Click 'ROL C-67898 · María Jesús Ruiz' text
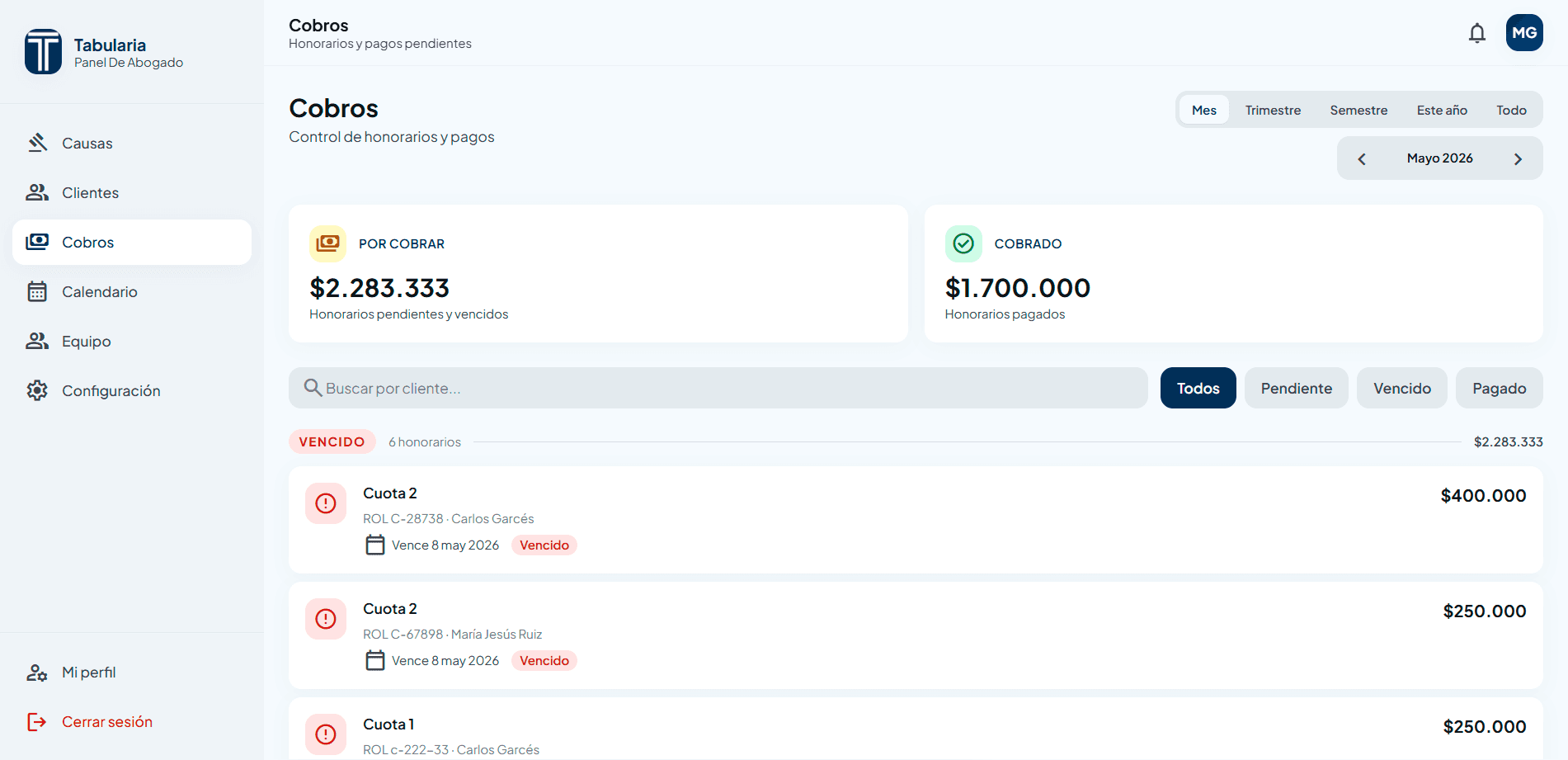This screenshot has height=760, width=1568. pos(453,635)
